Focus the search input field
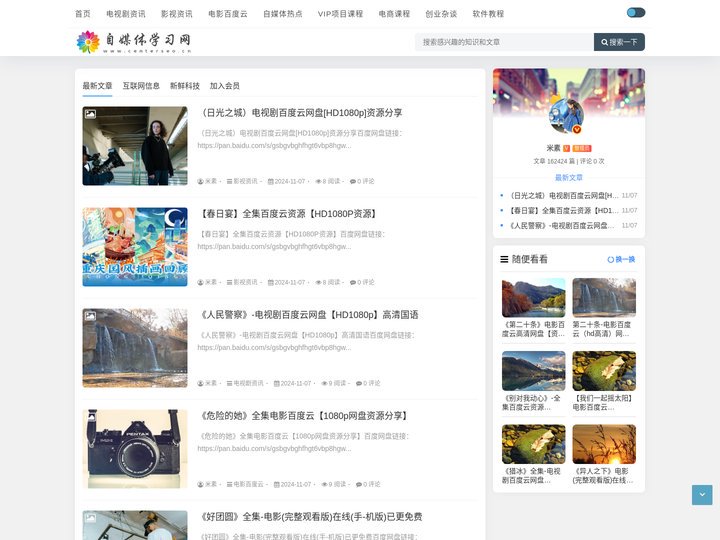 click(504, 42)
